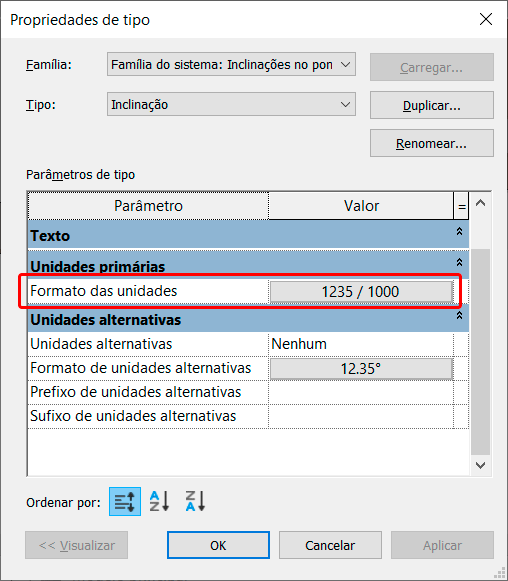Click the scrollbar up arrow

coord(481,203)
